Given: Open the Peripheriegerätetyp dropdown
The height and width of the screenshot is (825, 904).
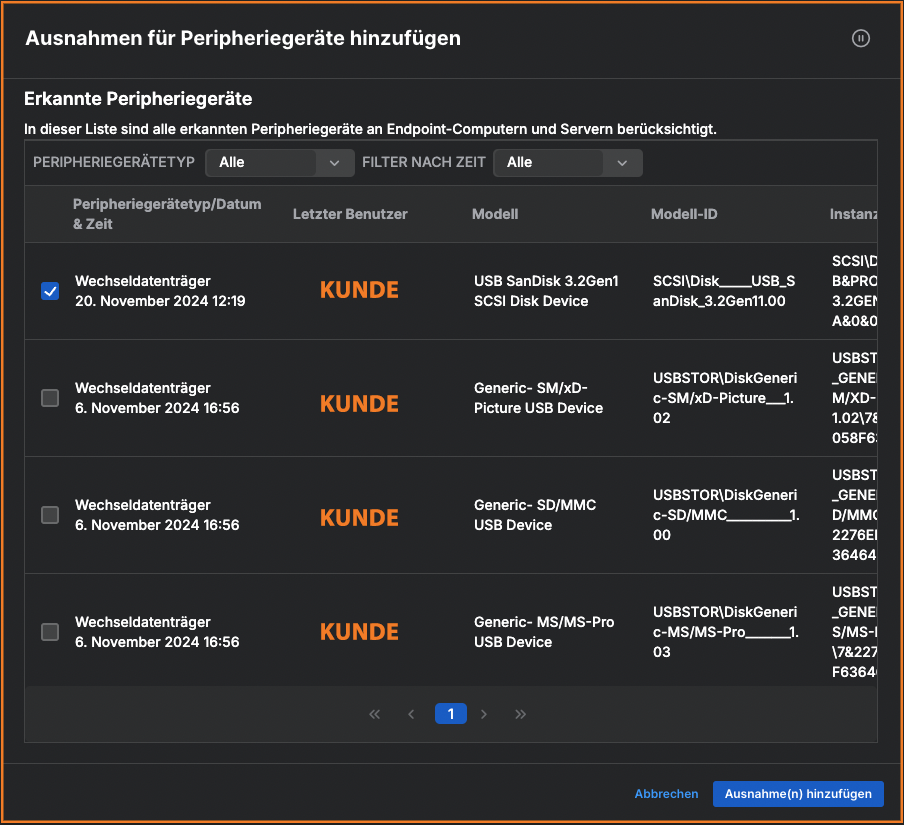Looking at the screenshot, I should [x=279, y=162].
